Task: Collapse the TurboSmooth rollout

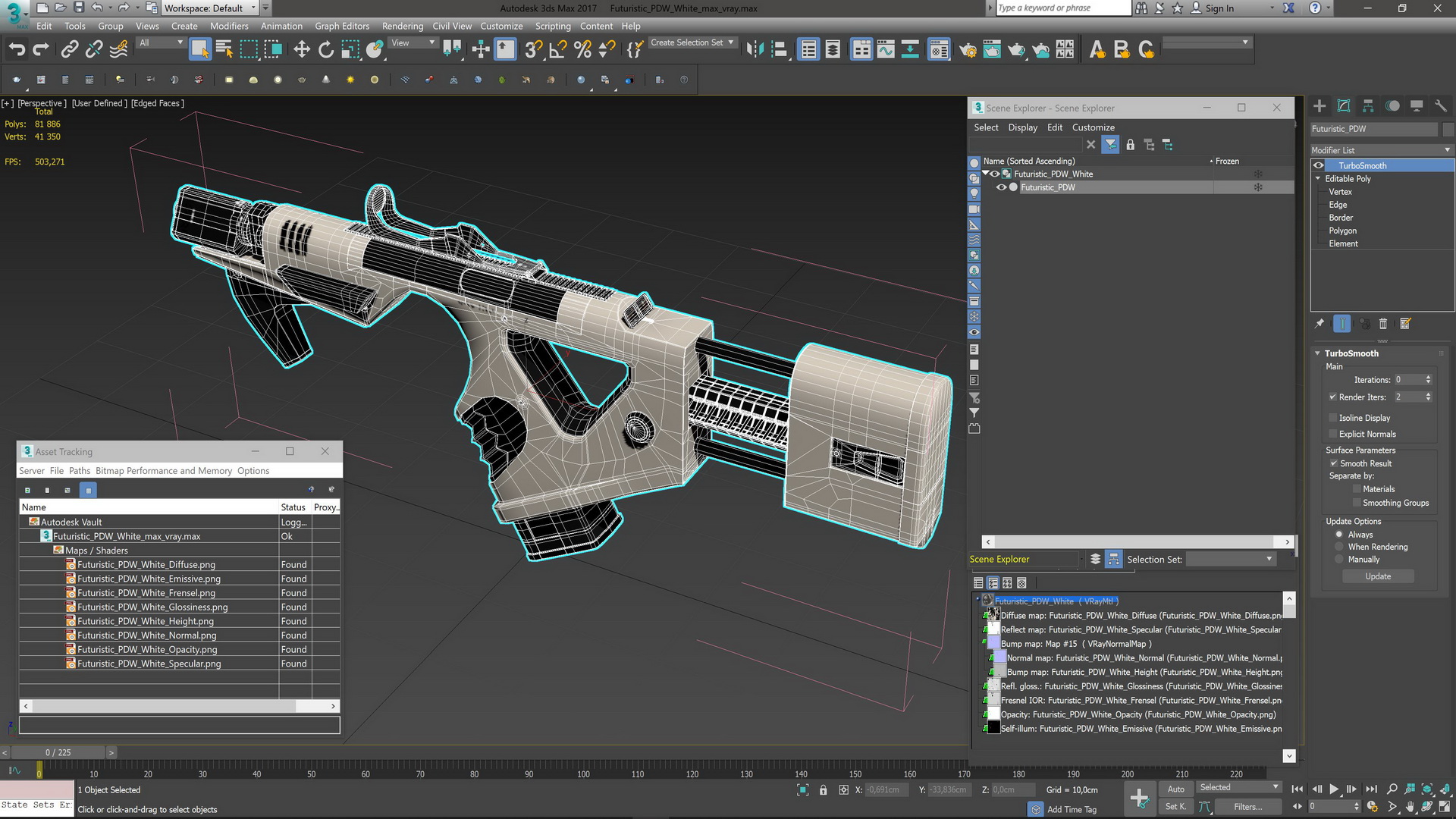Action: (x=1318, y=353)
